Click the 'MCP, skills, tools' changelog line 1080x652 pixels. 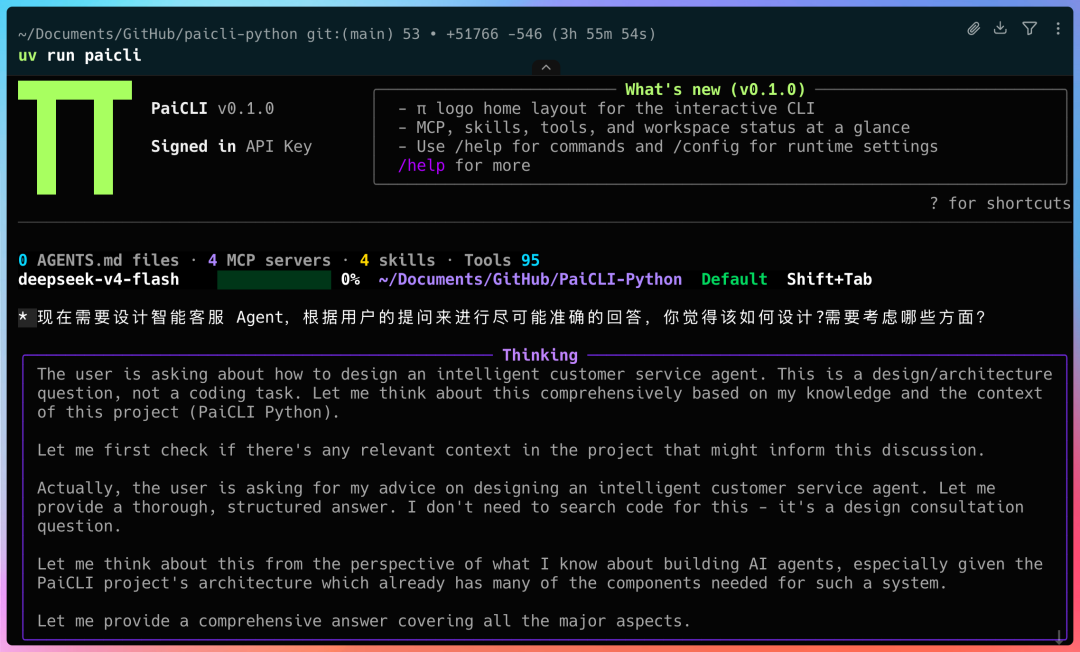[654, 128]
